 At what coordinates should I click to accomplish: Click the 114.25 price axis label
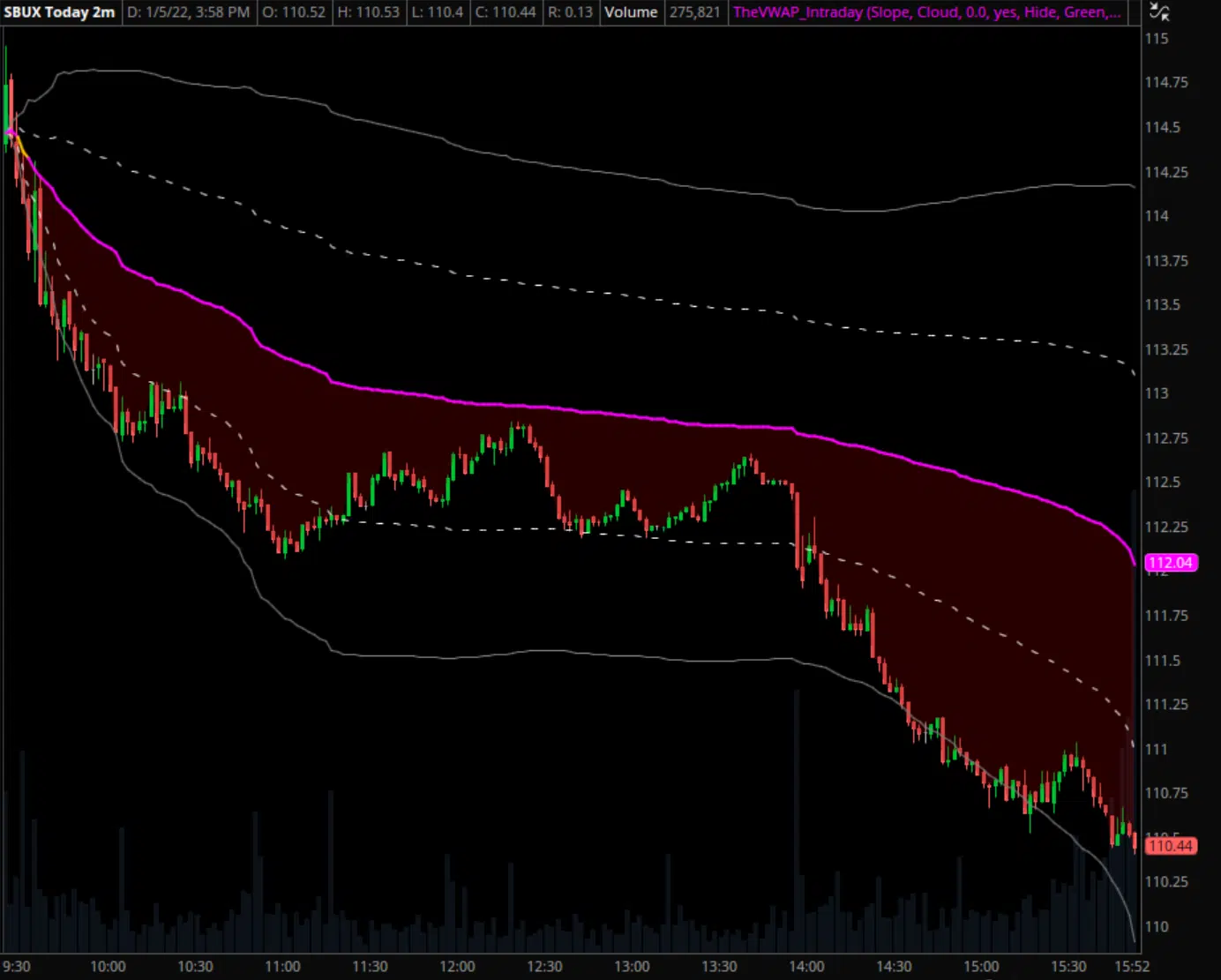(1166, 172)
